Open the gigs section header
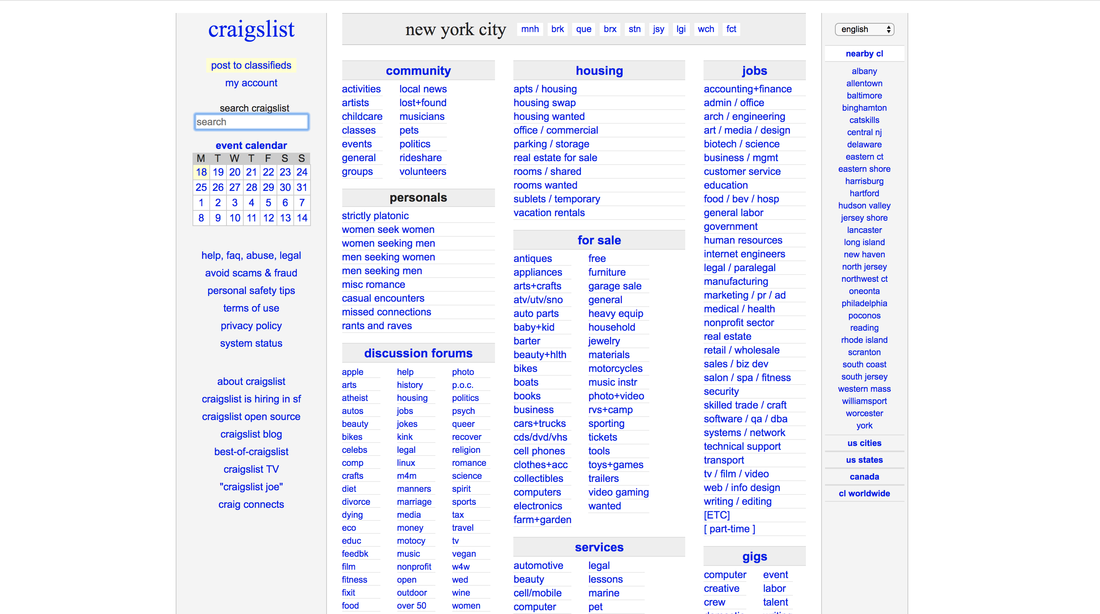The width and height of the screenshot is (1100, 614). [754, 556]
